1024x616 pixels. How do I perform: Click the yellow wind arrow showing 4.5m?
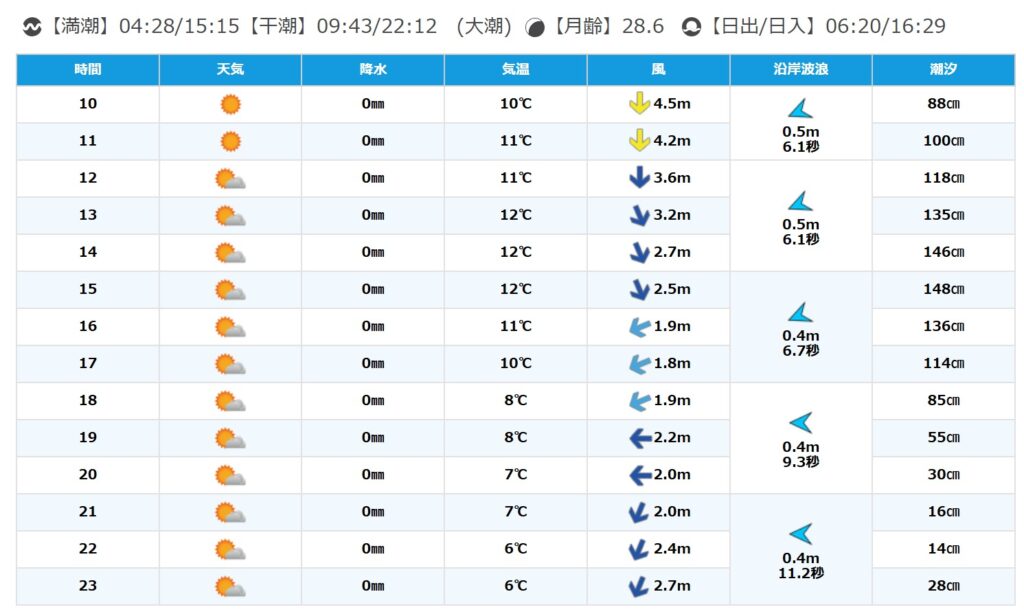coord(639,104)
